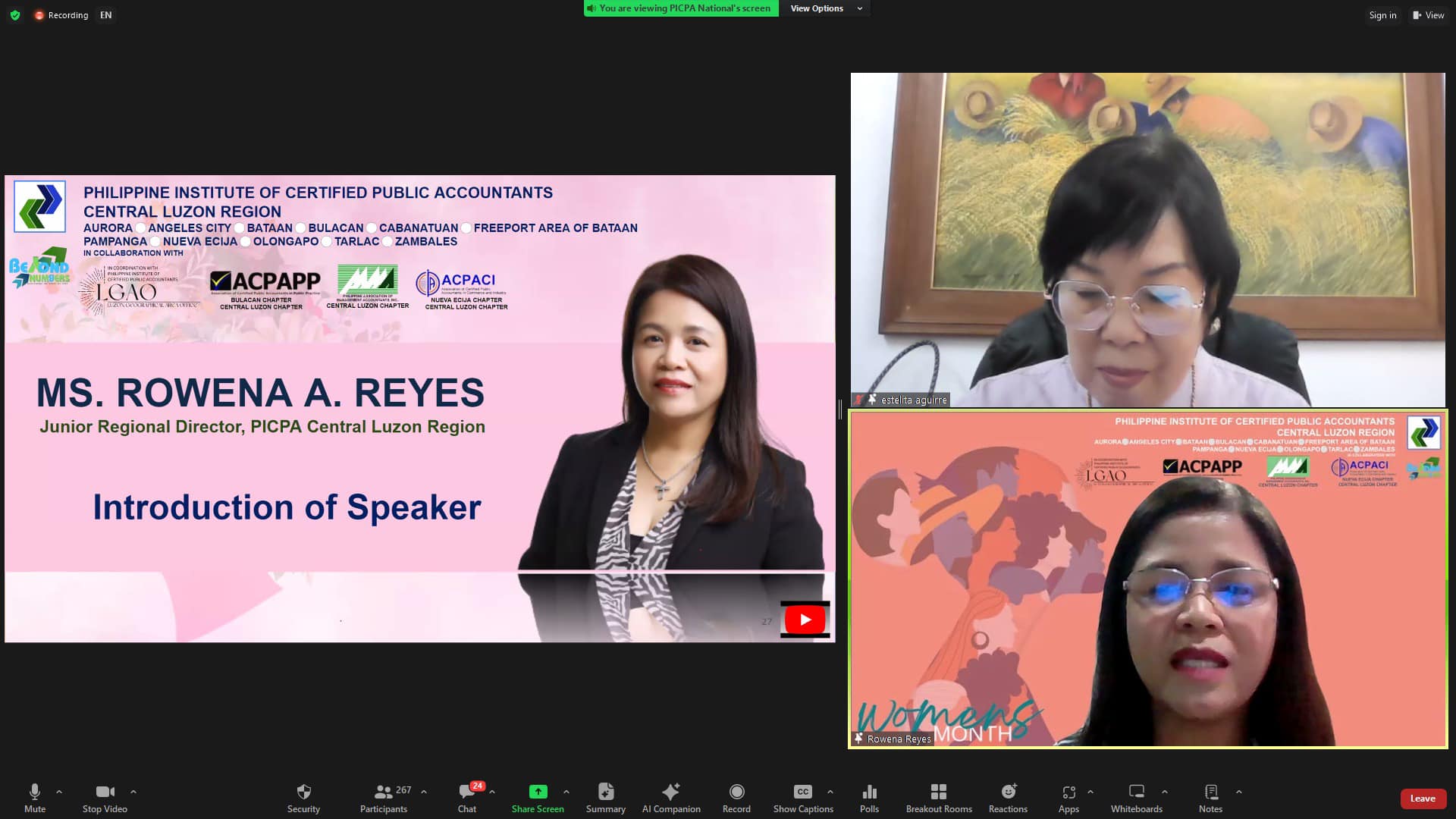1456x819 pixels.
Task: Expand arrow beside Whiteboards
Action: pos(1165,792)
